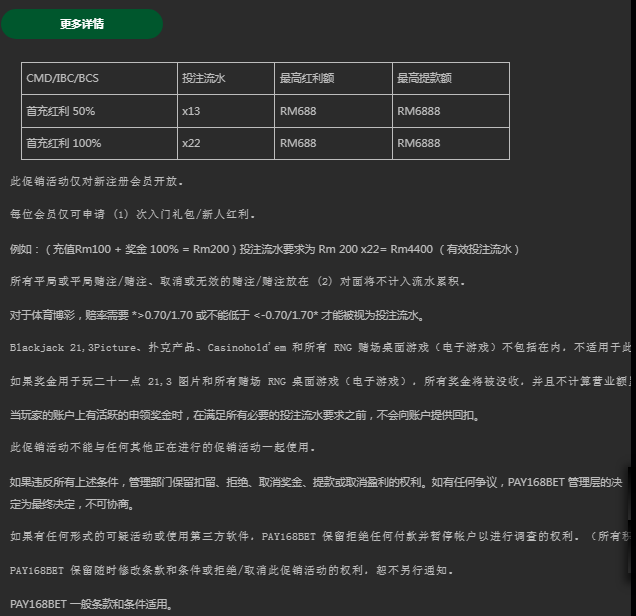Click RM6888 in the 100% bonus row
The width and height of the screenshot is (636, 616).
[x=451, y=143]
